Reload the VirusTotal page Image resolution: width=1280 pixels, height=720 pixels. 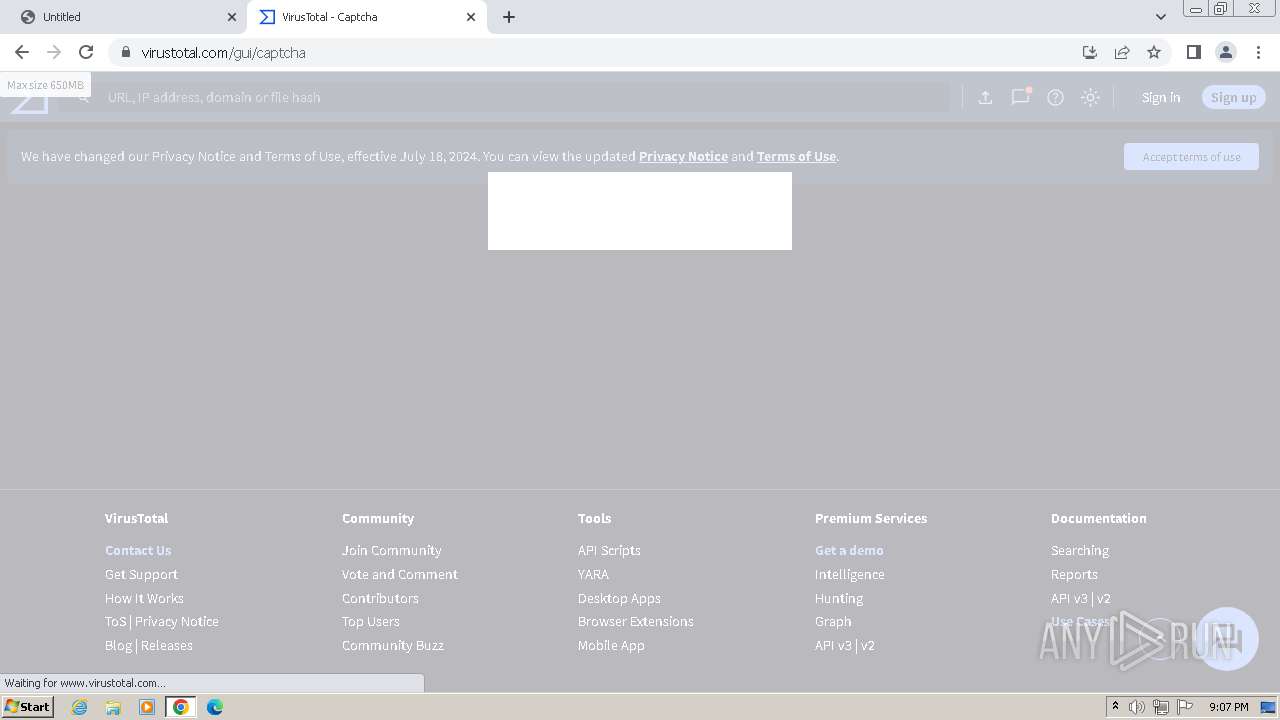tap(86, 52)
